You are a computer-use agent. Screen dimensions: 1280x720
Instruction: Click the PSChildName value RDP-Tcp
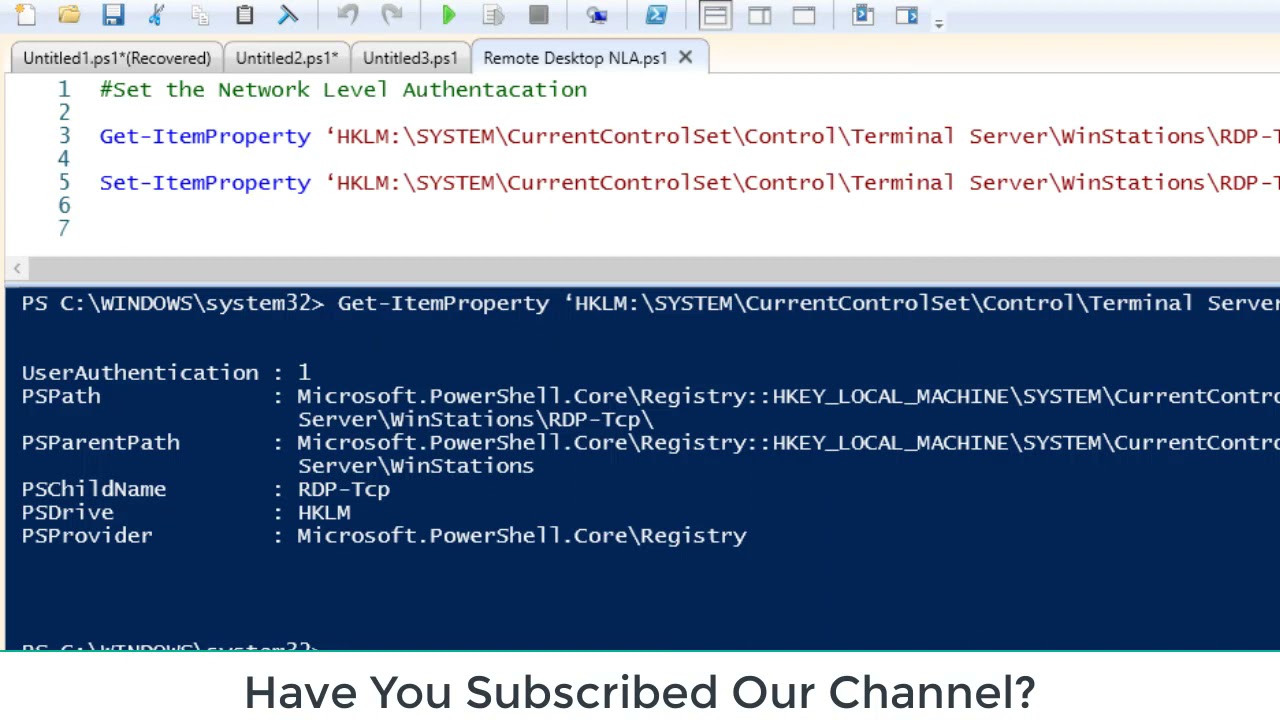click(x=344, y=489)
